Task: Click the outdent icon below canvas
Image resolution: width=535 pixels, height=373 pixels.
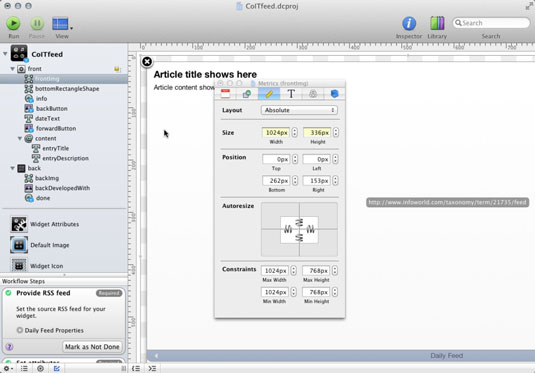Action: [x=136, y=369]
